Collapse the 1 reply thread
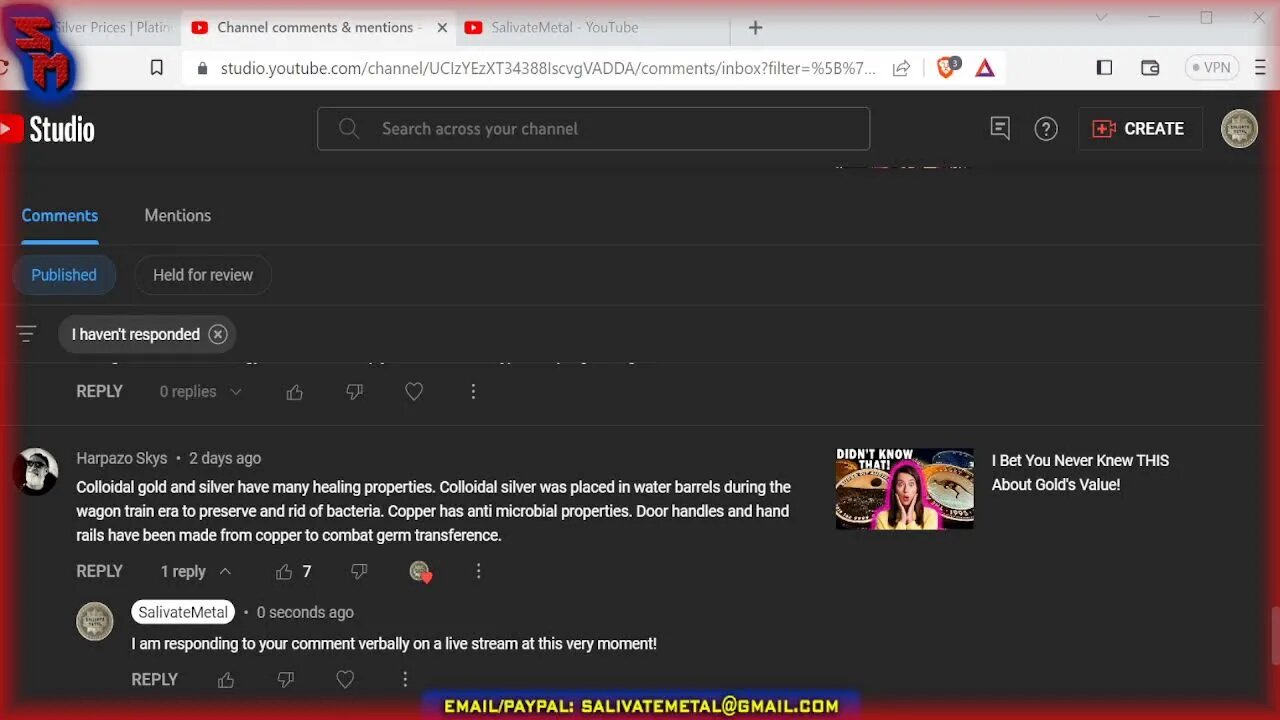1280x720 pixels. pos(196,572)
